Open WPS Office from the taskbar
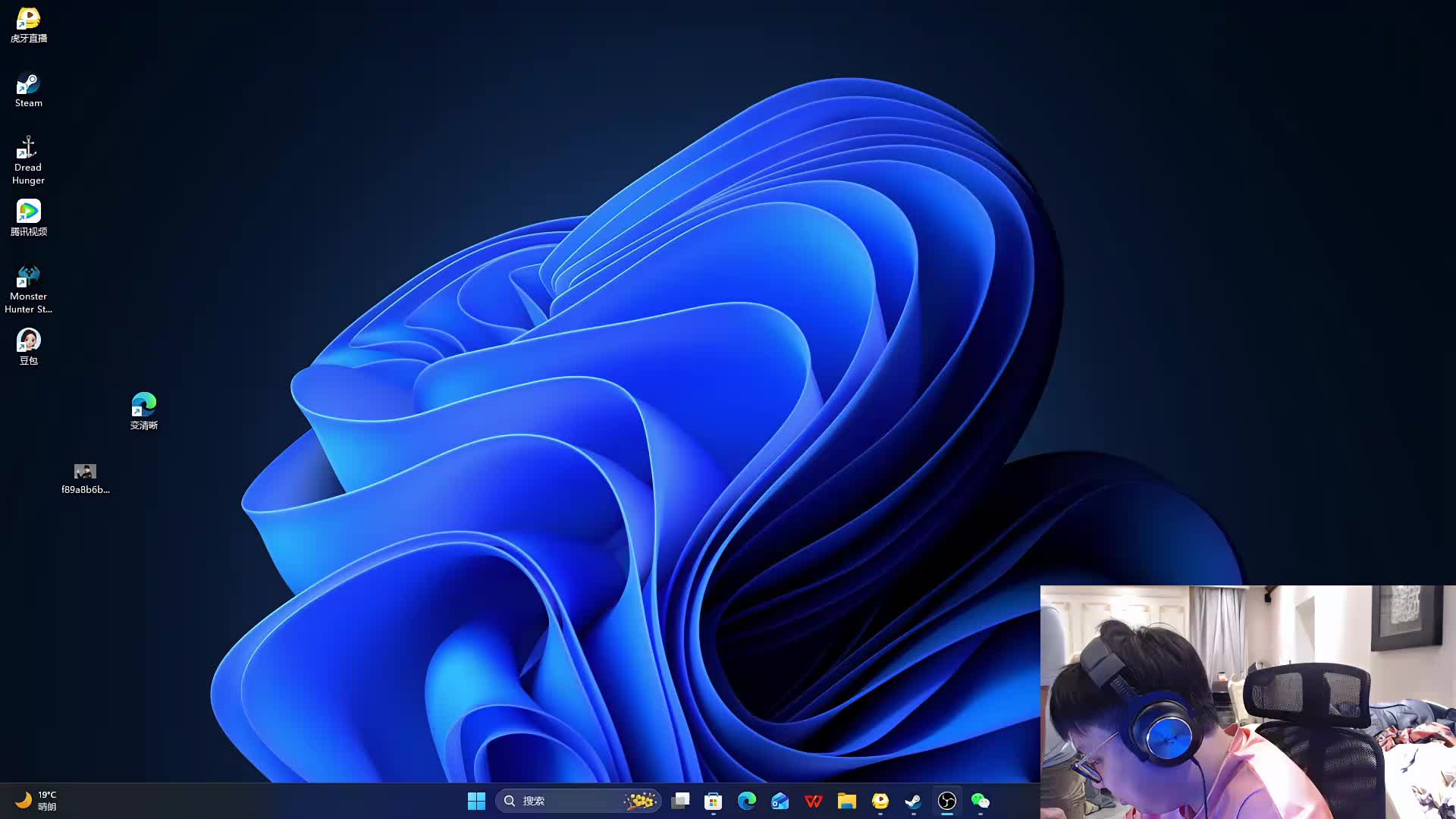1456x819 pixels. click(x=814, y=801)
